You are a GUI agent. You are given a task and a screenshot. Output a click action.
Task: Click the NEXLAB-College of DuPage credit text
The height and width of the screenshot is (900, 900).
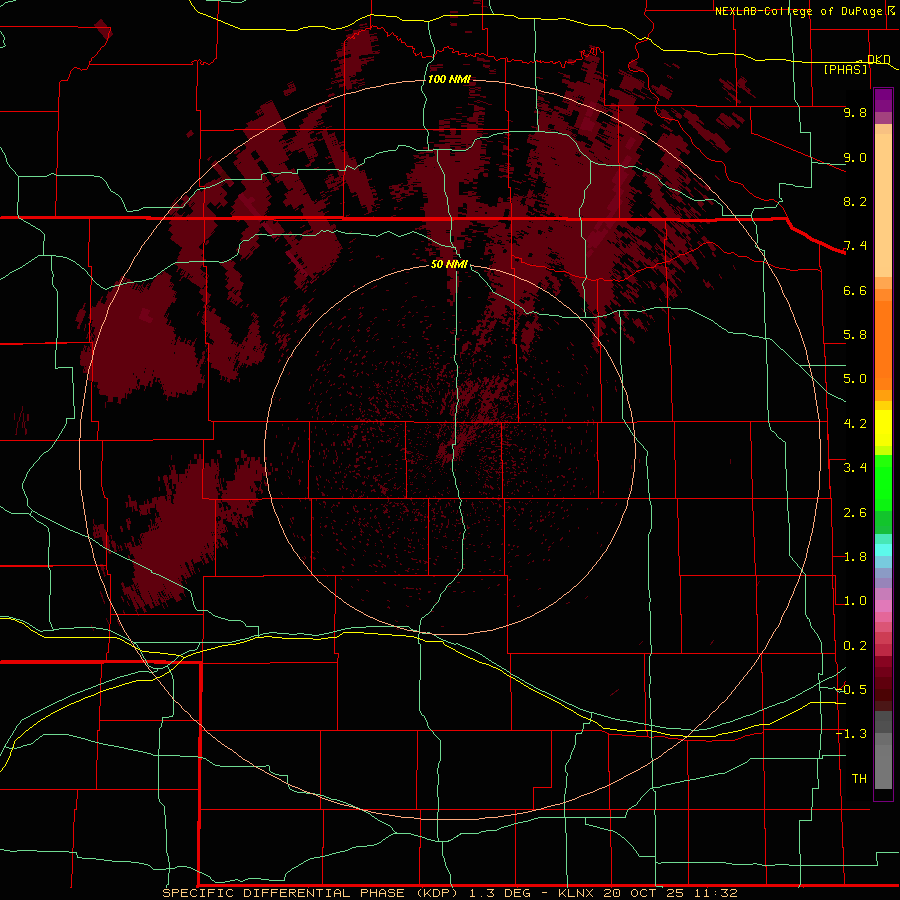798,11
